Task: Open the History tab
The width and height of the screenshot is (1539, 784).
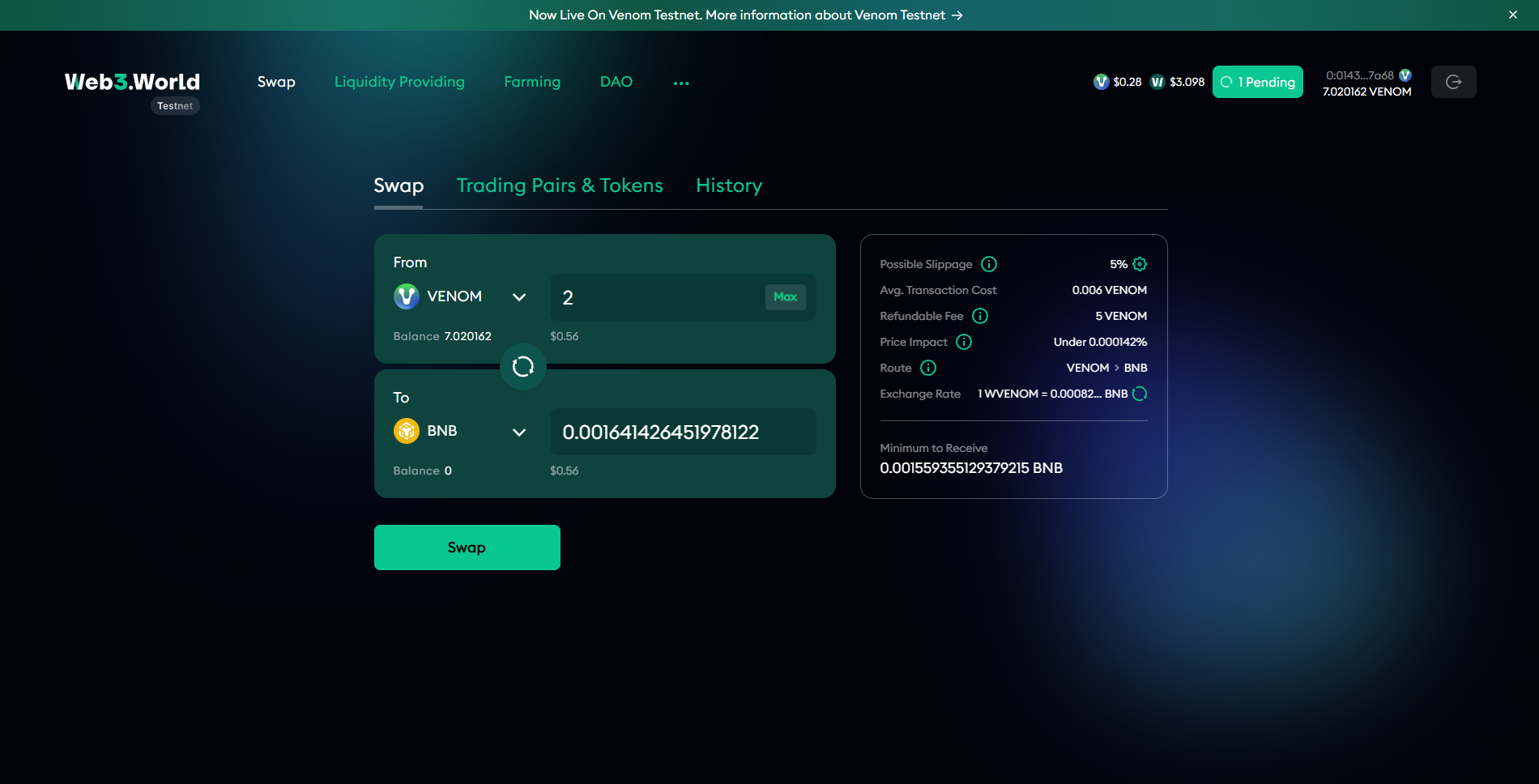Action: click(x=729, y=185)
